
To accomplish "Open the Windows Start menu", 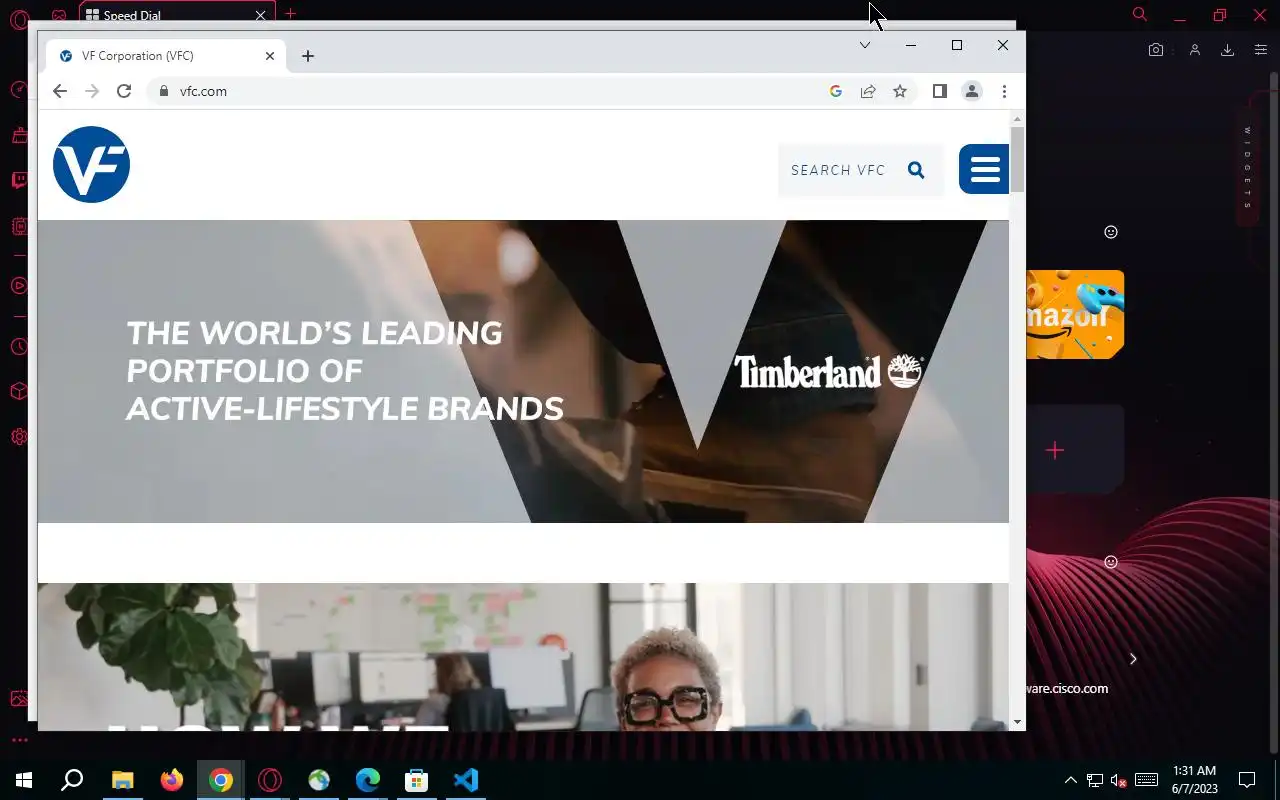I will pyautogui.click(x=24, y=780).
